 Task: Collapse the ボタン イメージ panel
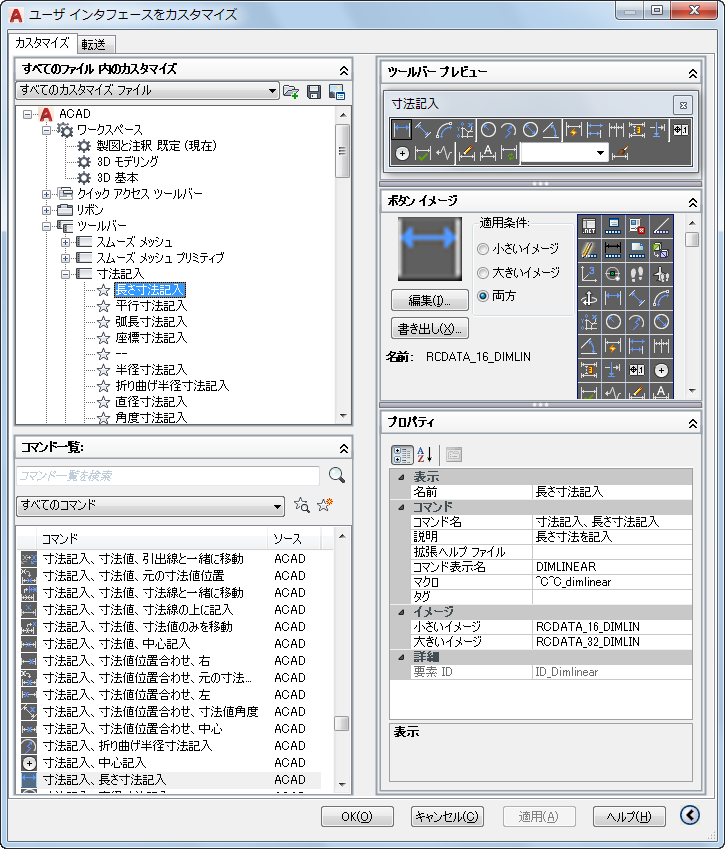coord(693,203)
